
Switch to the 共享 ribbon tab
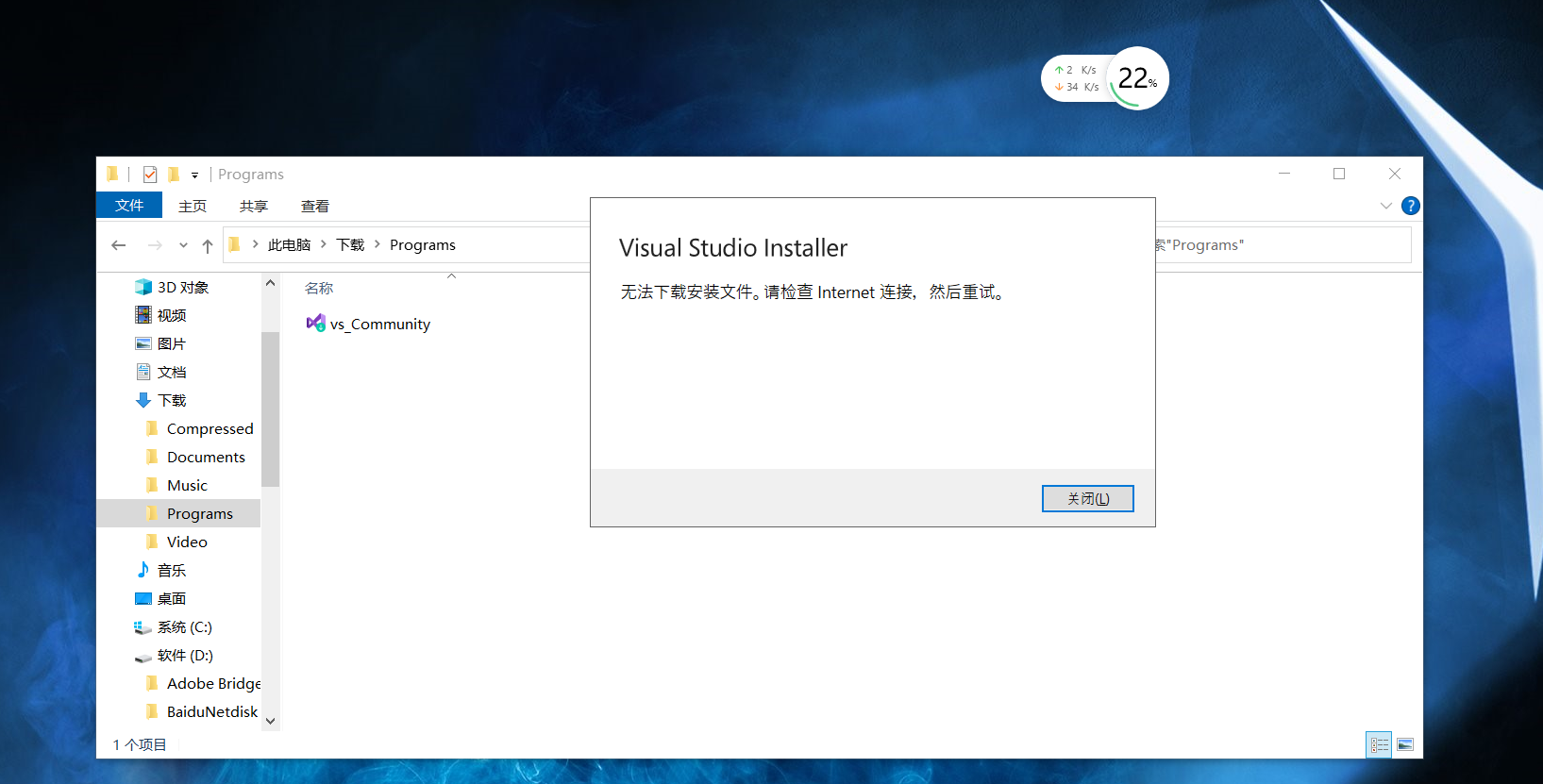pyautogui.click(x=254, y=206)
